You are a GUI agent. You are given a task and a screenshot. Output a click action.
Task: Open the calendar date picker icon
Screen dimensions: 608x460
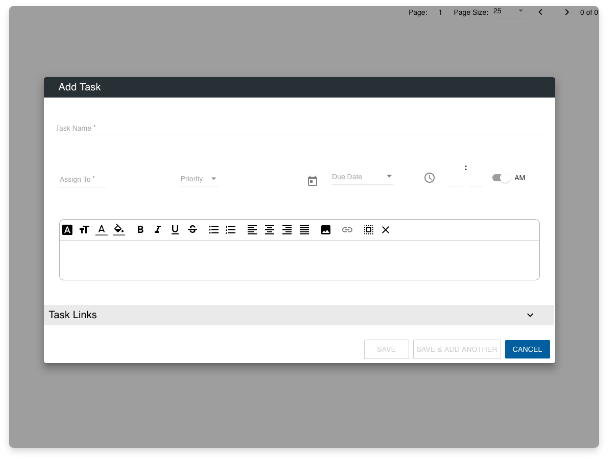[x=312, y=181]
